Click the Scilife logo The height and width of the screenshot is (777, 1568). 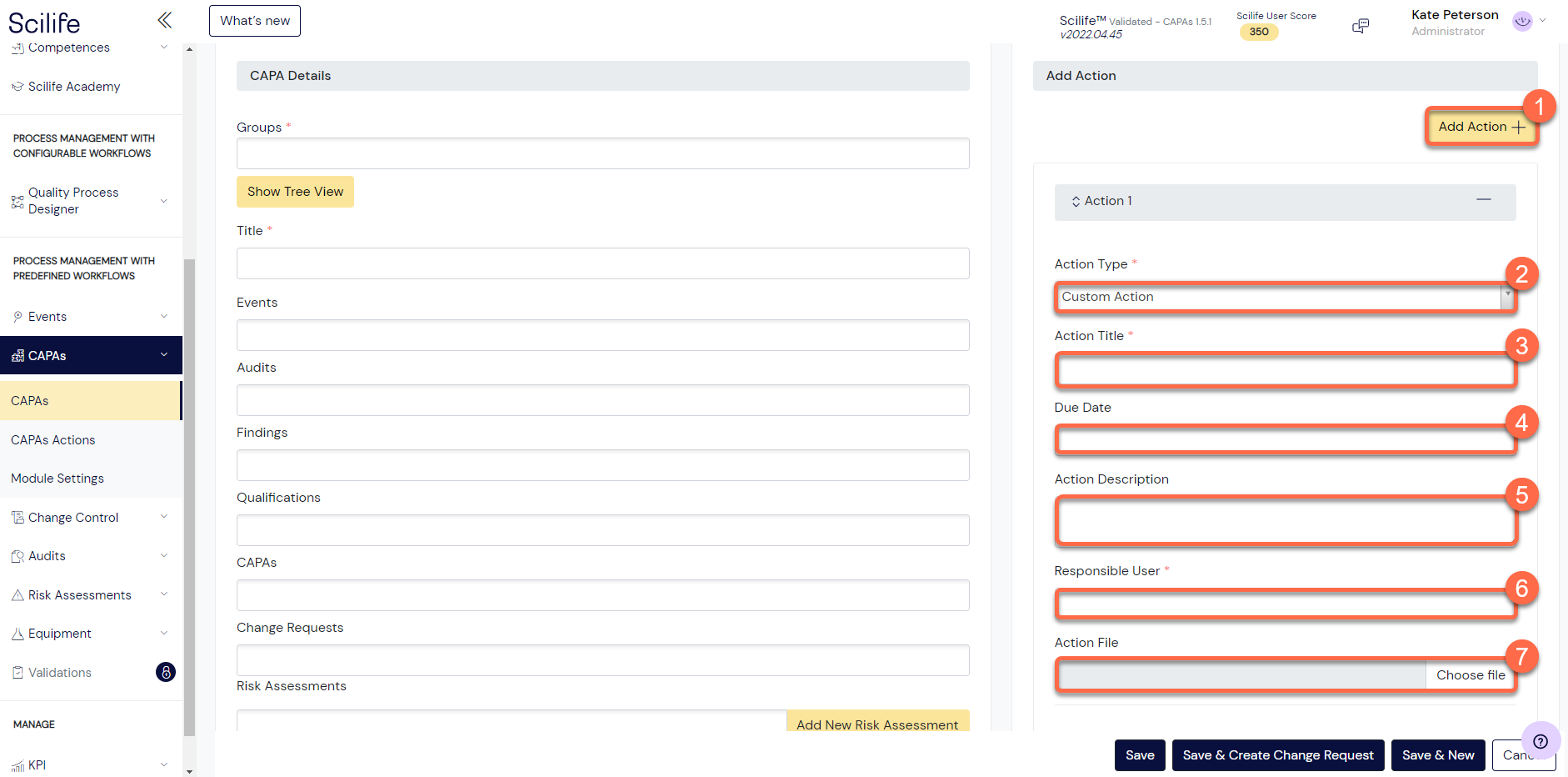click(x=44, y=23)
